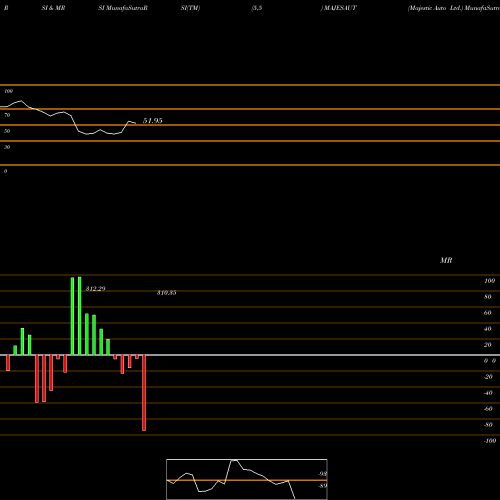500x500 pixels.
Task: Click the RSI axis label 70
Action: [7, 115]
